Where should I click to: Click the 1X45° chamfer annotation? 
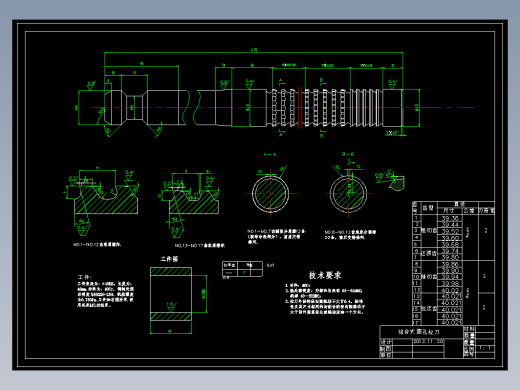pos(392,133)
